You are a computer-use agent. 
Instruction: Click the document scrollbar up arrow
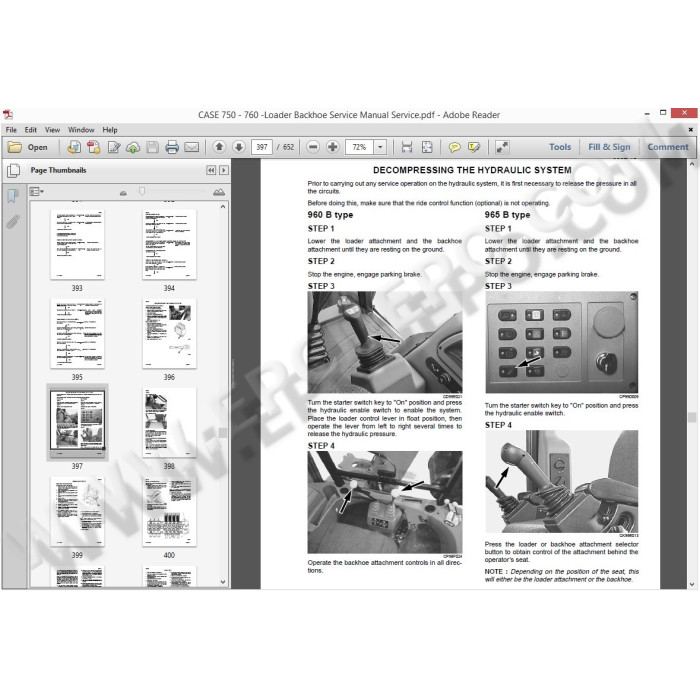tap(692, 164)
